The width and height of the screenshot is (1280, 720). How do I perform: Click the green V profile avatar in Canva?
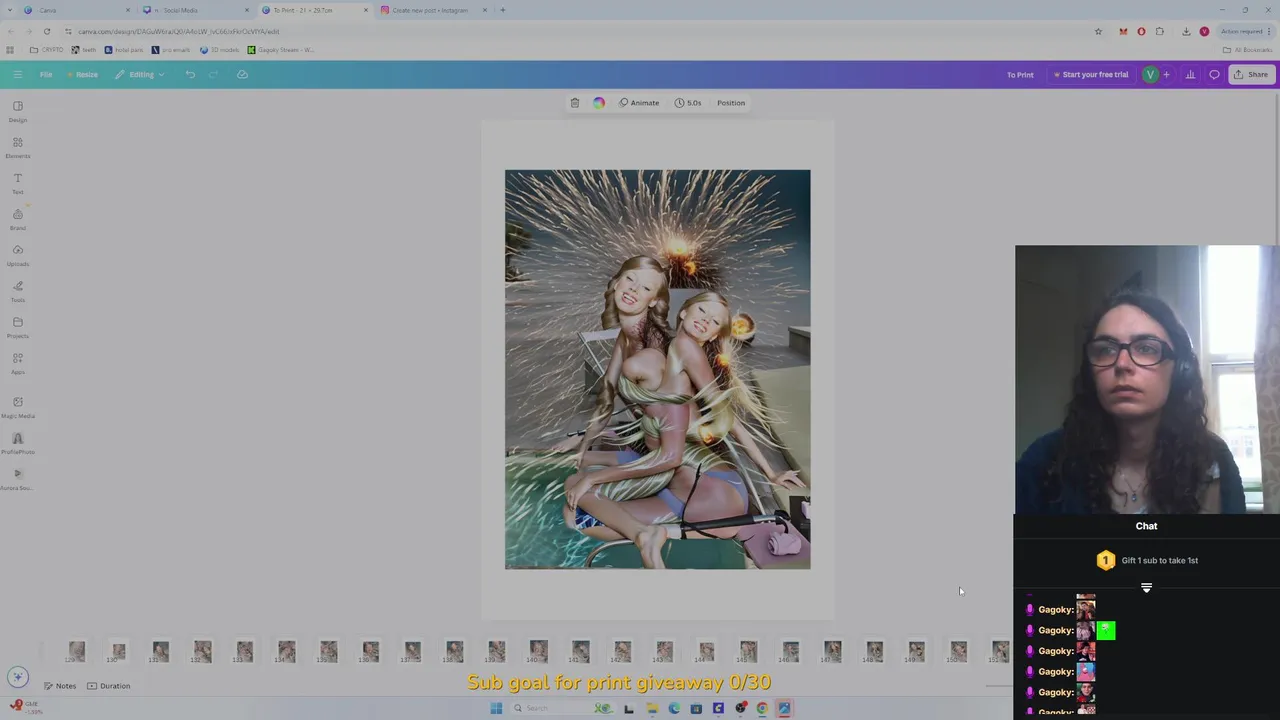point(1150,75)
